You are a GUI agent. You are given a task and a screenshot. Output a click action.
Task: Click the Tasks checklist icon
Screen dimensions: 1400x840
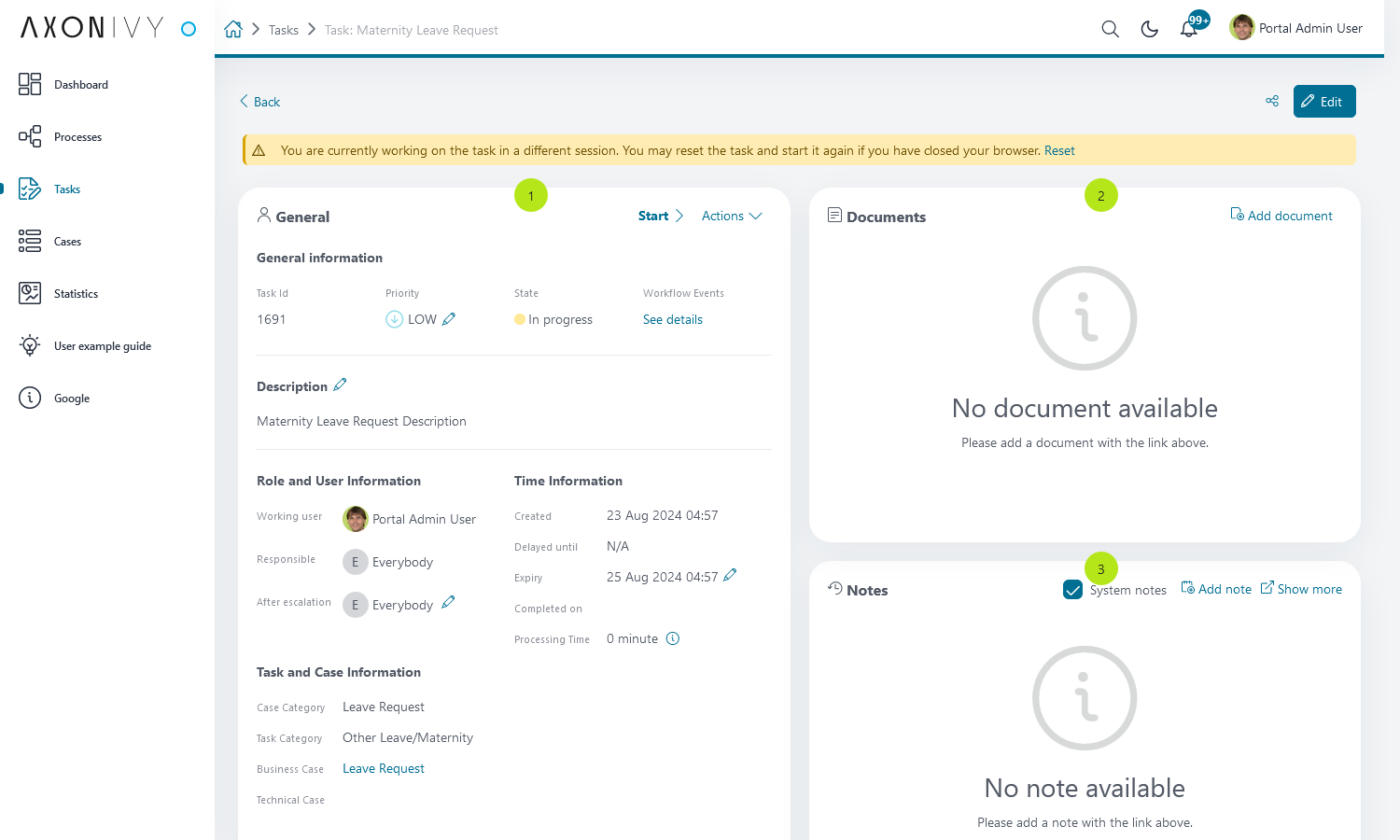[30, 189]
